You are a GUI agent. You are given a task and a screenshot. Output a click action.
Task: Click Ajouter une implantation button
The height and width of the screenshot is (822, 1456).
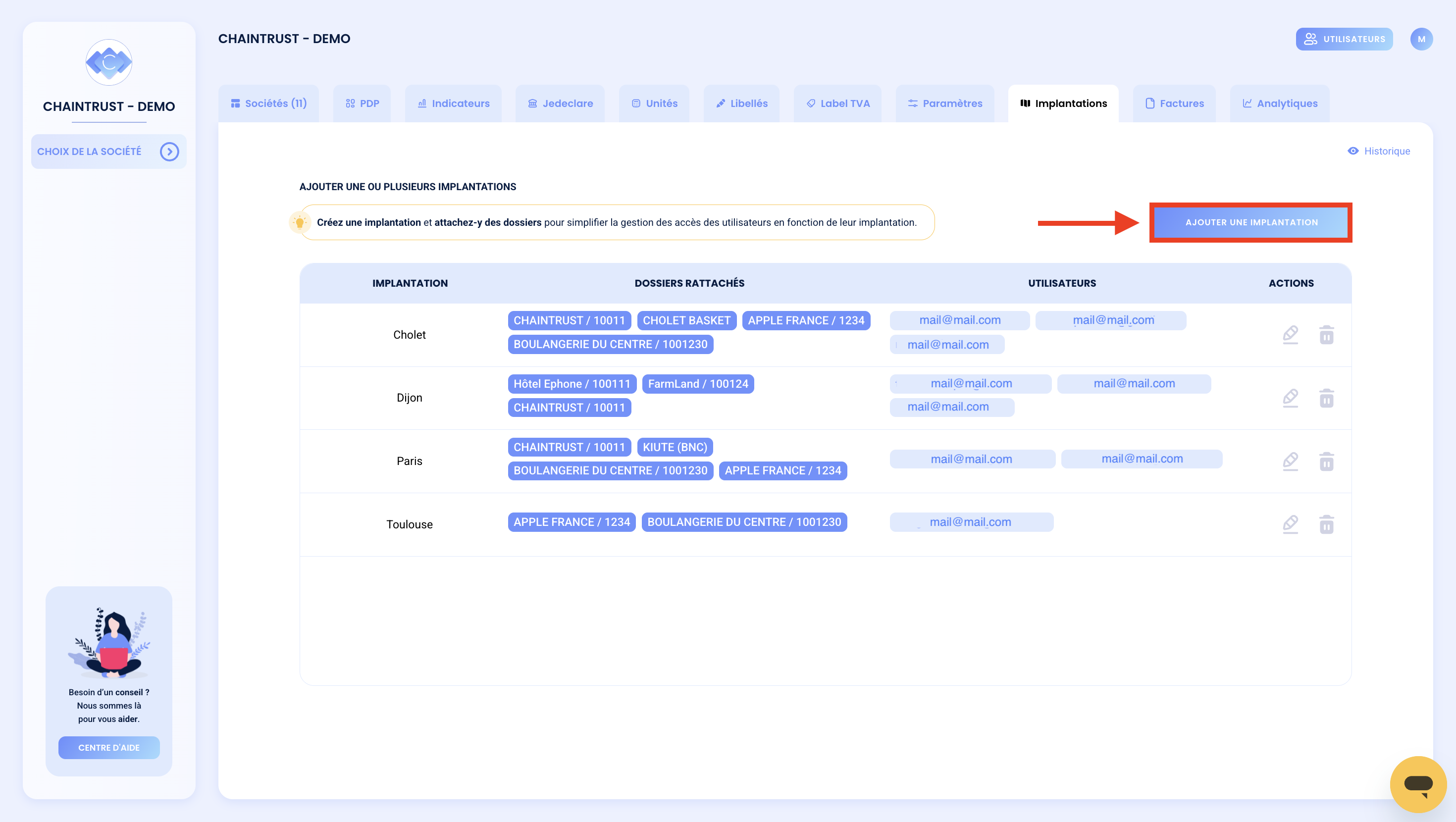(1251, 222)
